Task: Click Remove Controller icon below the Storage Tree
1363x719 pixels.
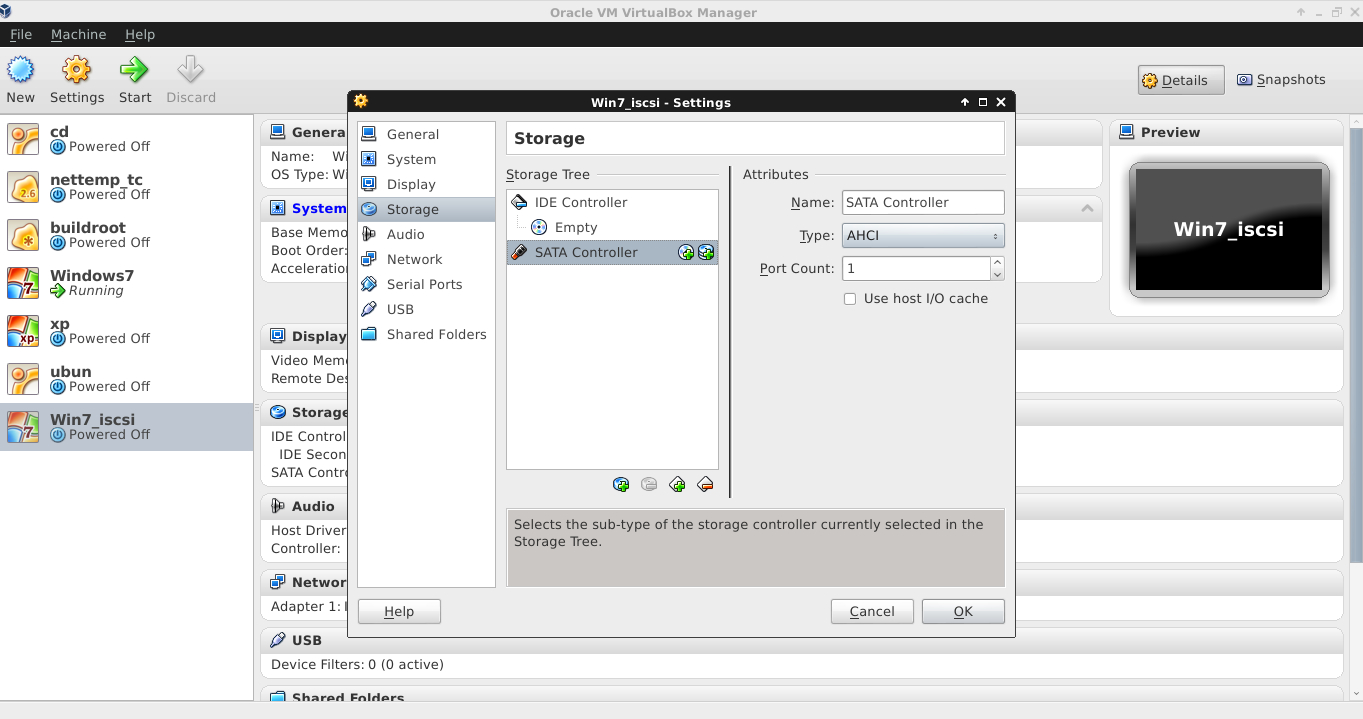Action: 705,485
